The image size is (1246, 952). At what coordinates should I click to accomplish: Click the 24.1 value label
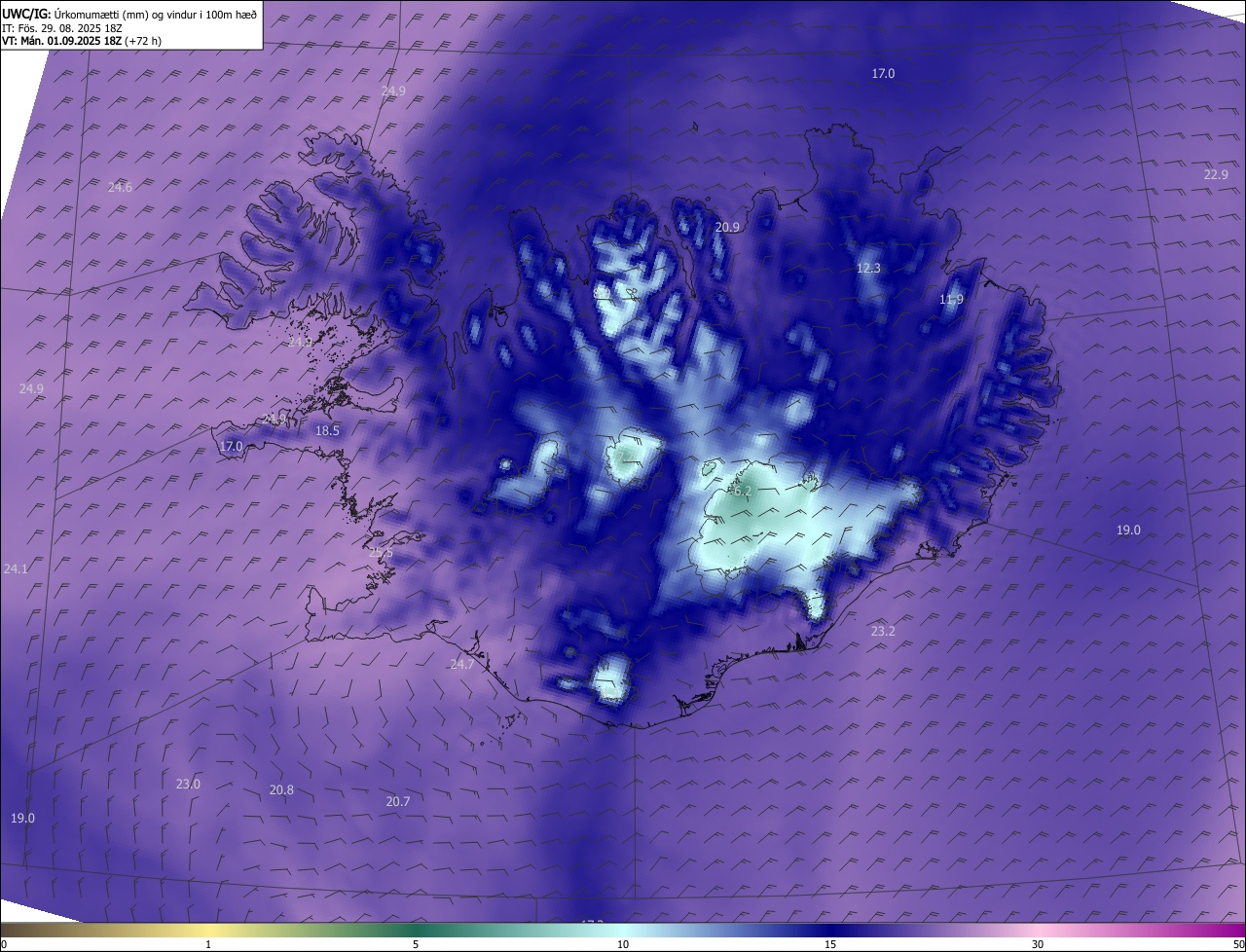point(16,568)
